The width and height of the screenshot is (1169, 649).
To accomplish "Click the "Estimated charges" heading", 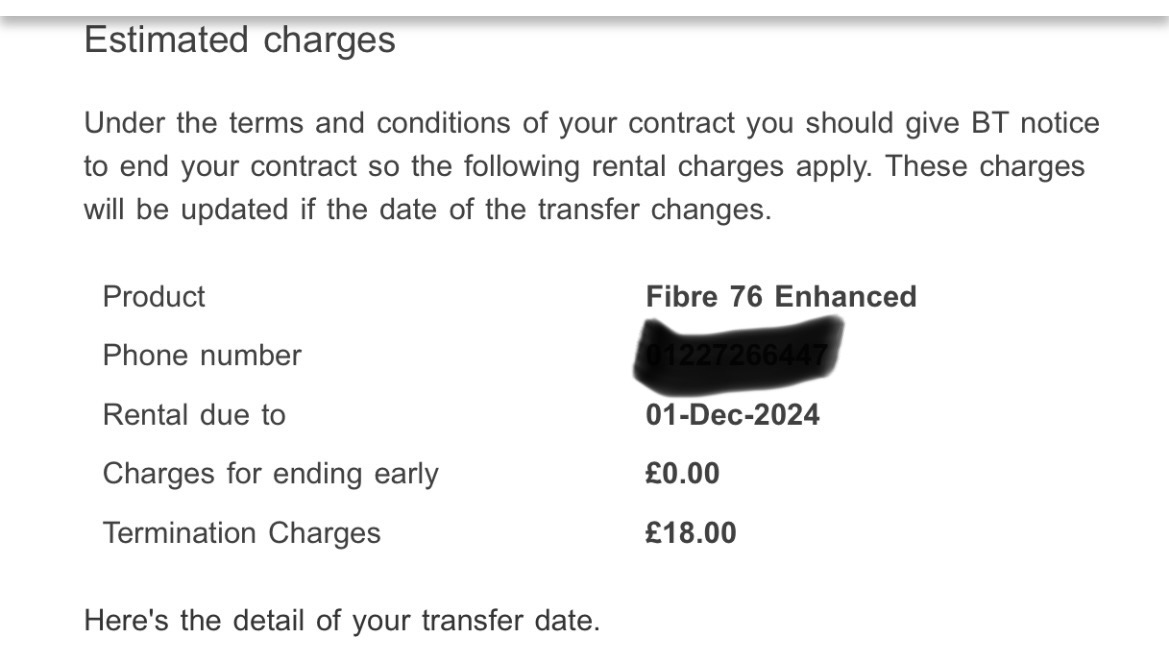I will click(x=240, y=41).
